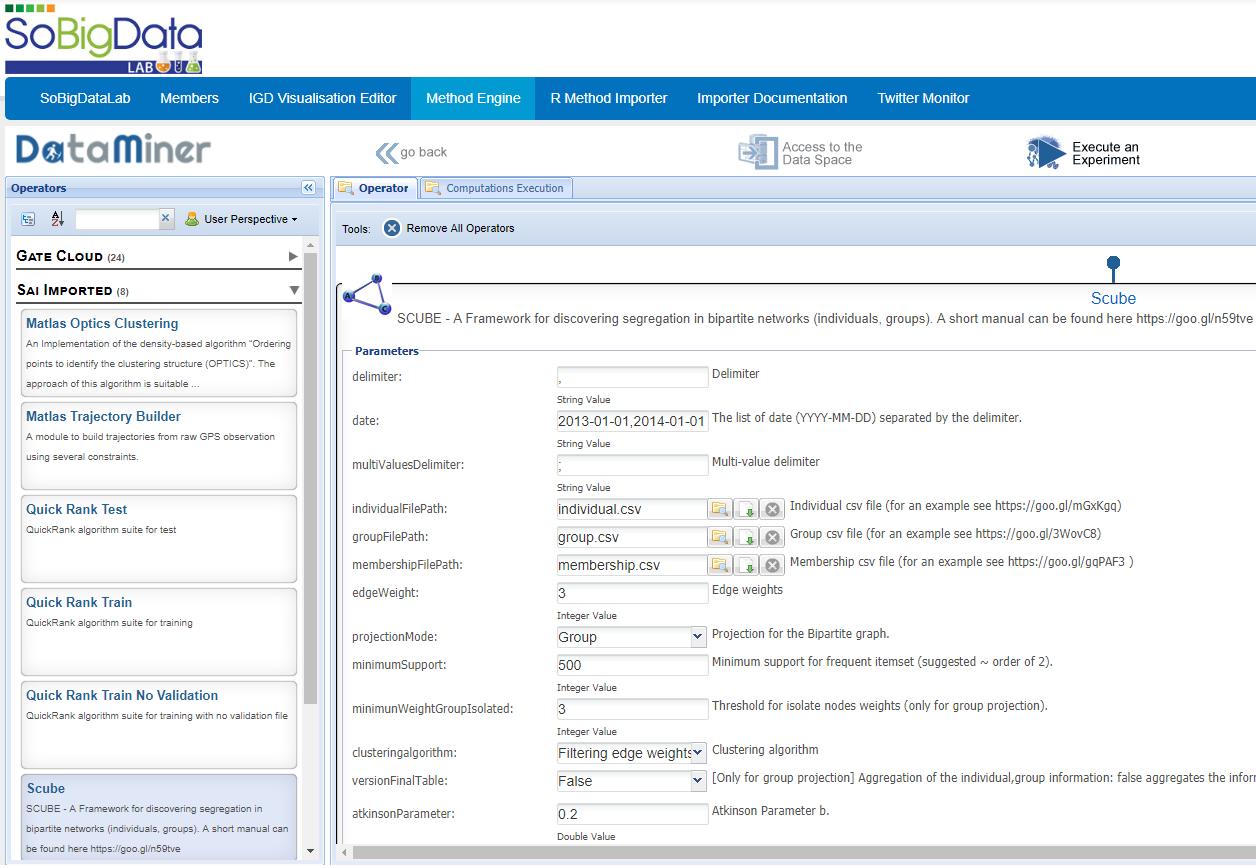The height and width of the screenshot is (868, 1256).
Task: Click the Scube operator title in workflow
Action: pos(1113,298)
